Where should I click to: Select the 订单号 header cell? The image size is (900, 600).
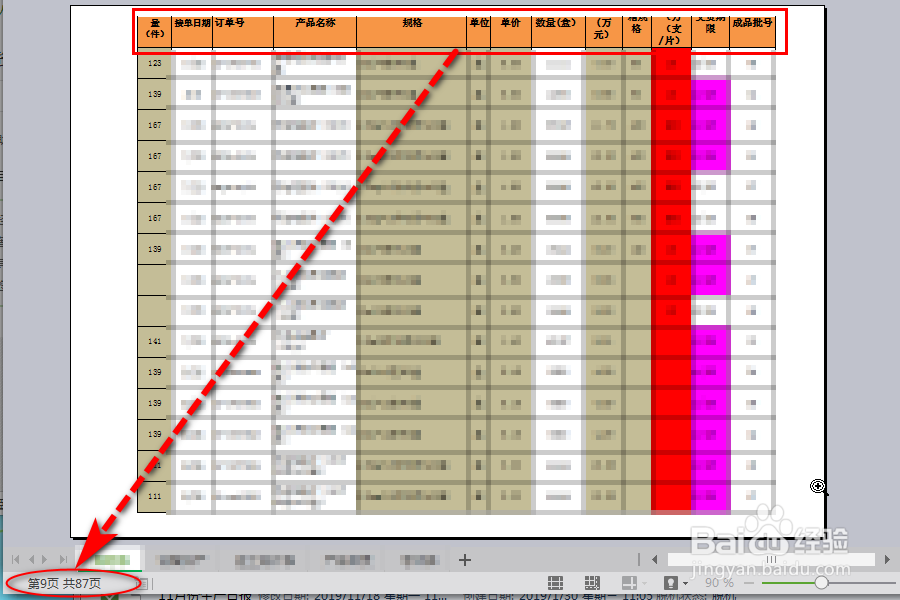(x=243, y=32)
